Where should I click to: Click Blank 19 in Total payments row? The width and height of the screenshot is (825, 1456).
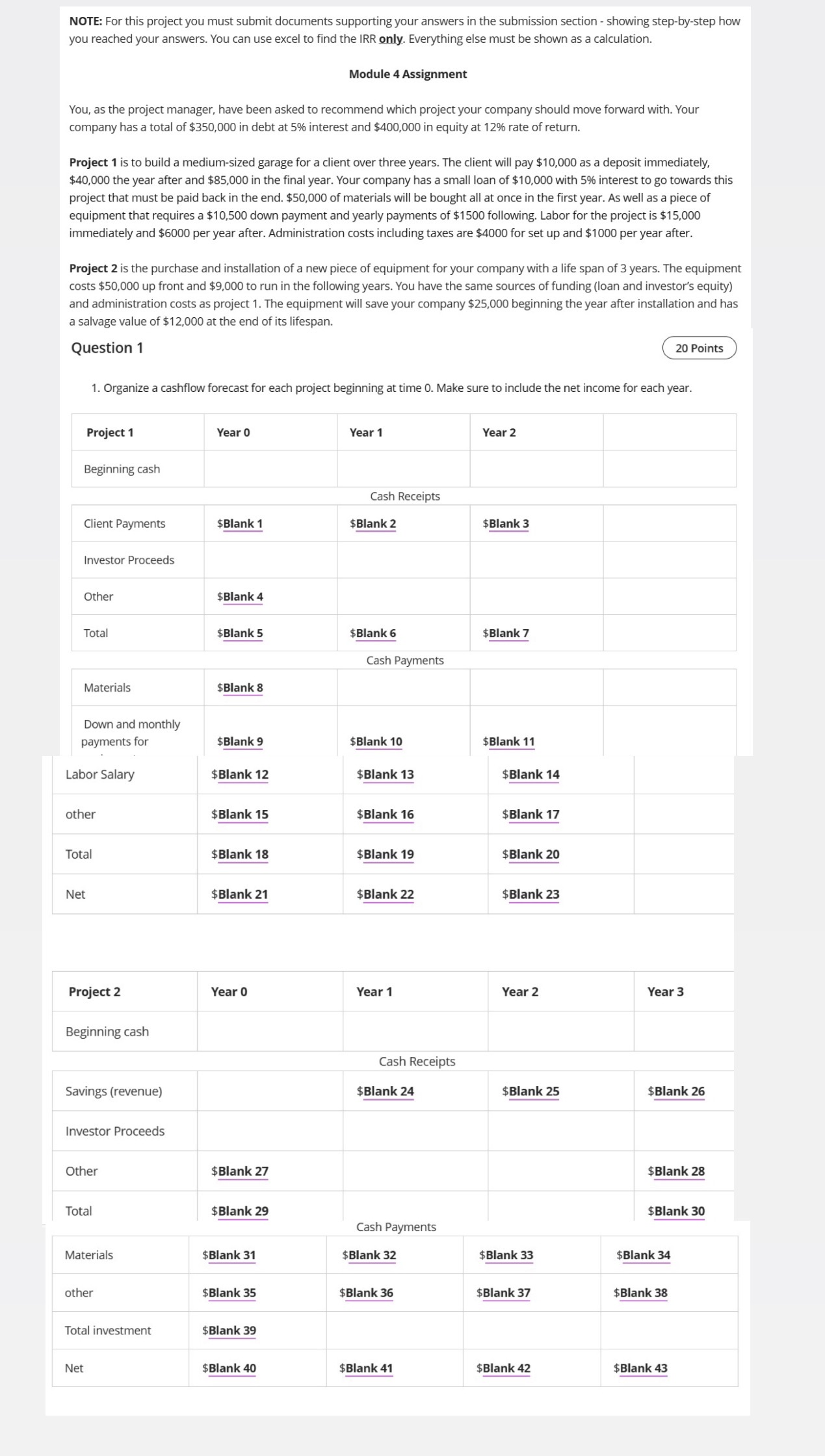click(x=388, y=855)
